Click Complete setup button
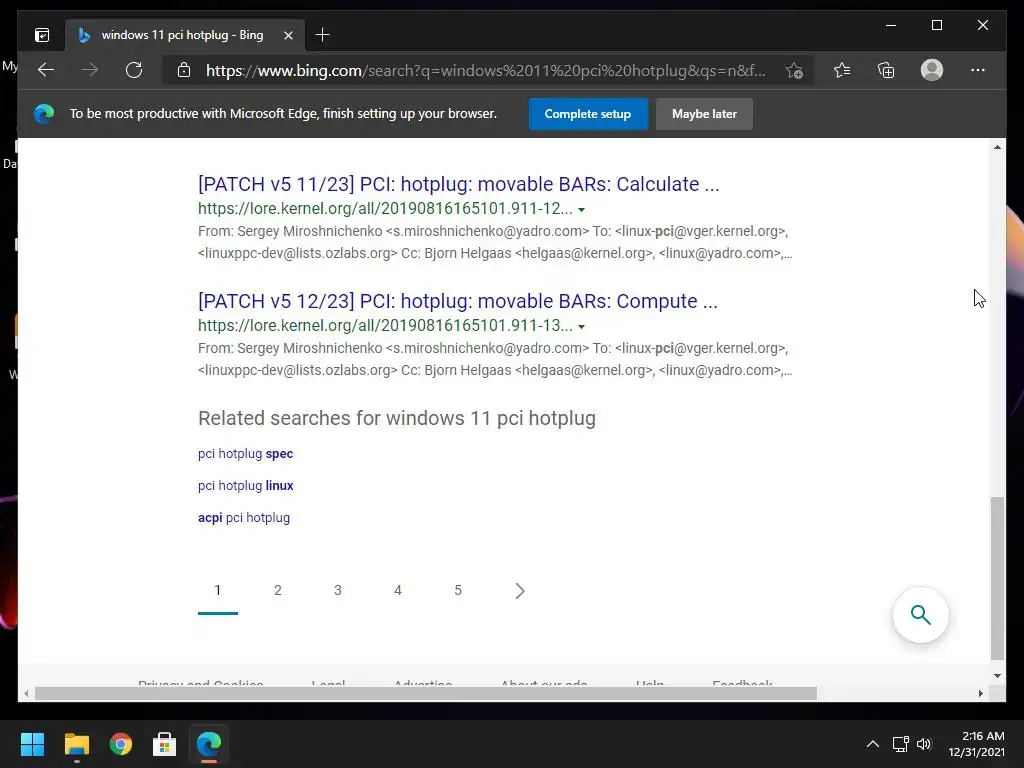 pos(588,114)
